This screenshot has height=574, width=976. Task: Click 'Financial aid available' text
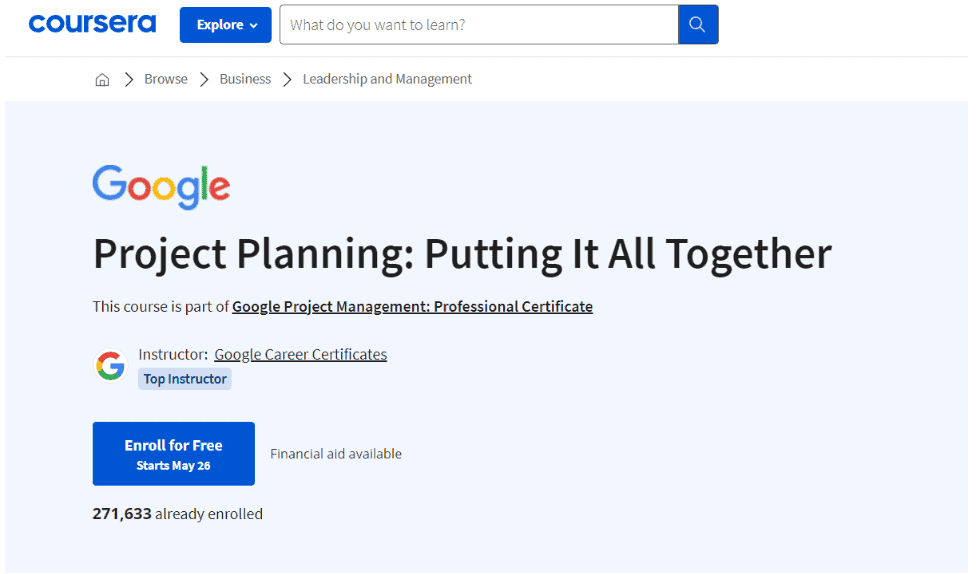click(336, 454)
